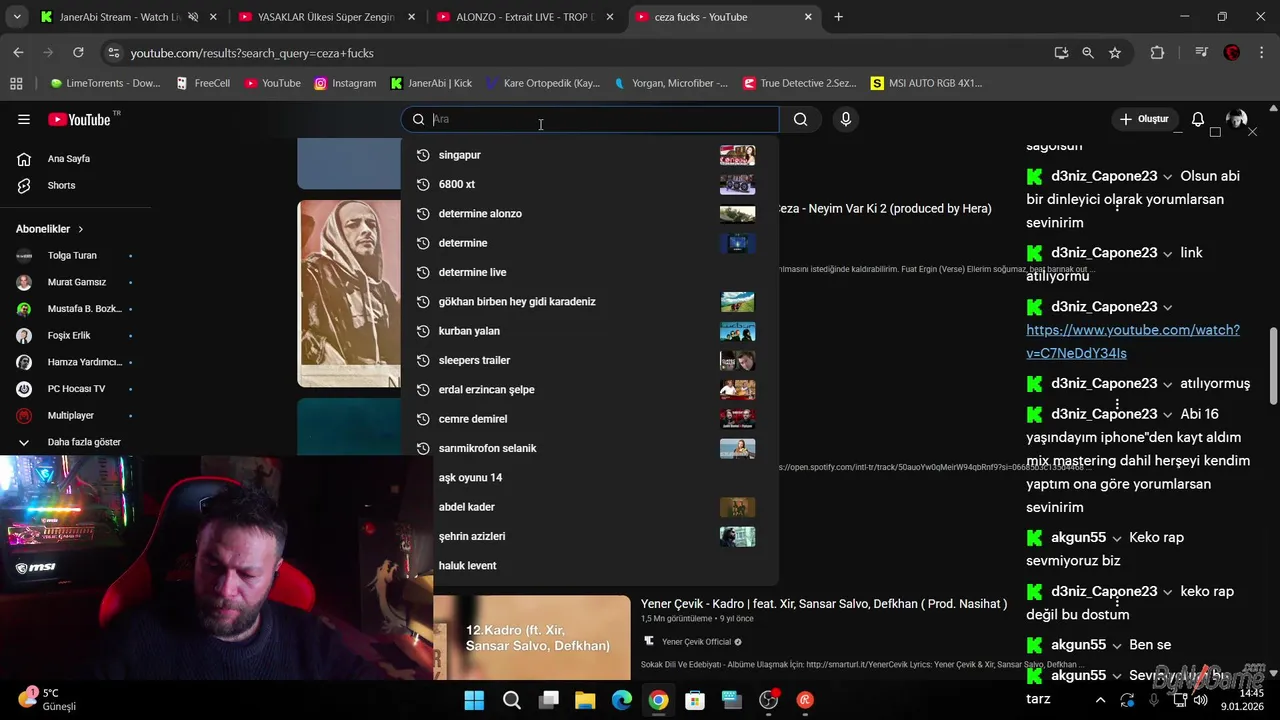Open media controls icon in Chrome toolbar

point(1201,53)
